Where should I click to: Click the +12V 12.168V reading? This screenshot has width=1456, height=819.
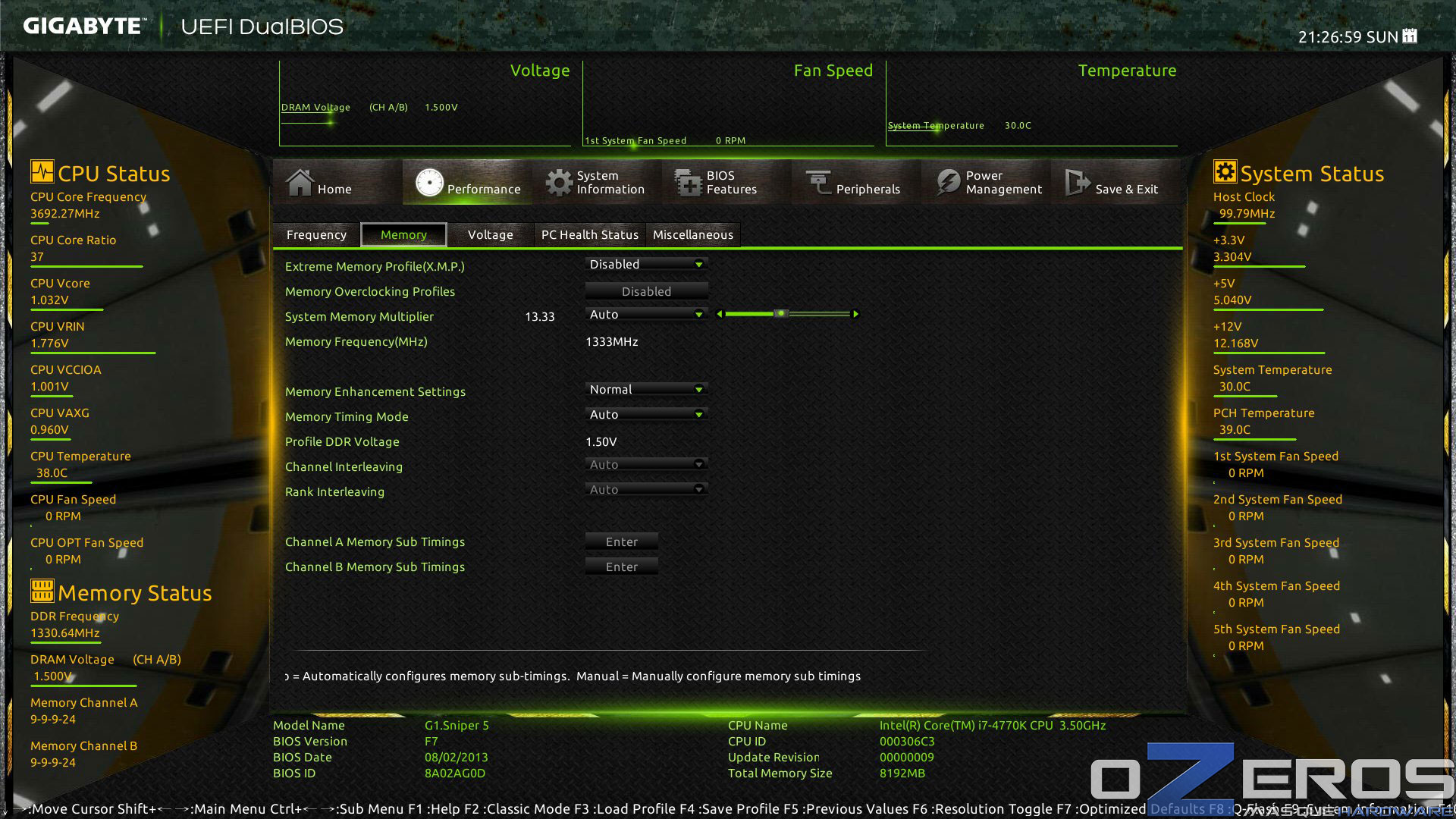(x=1235, y=343)
